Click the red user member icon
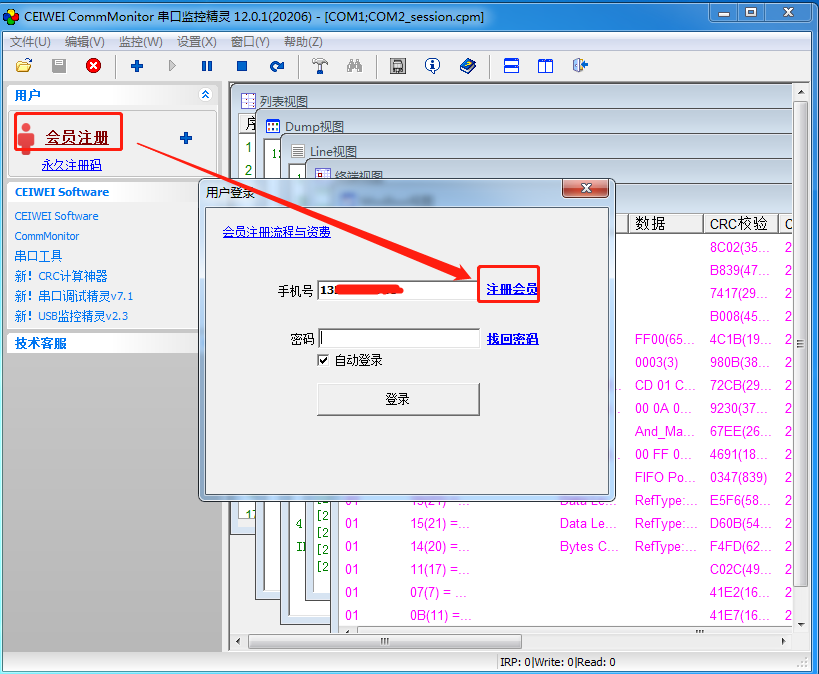This screenshot has height=674, width=819. (x=26, y=137)
